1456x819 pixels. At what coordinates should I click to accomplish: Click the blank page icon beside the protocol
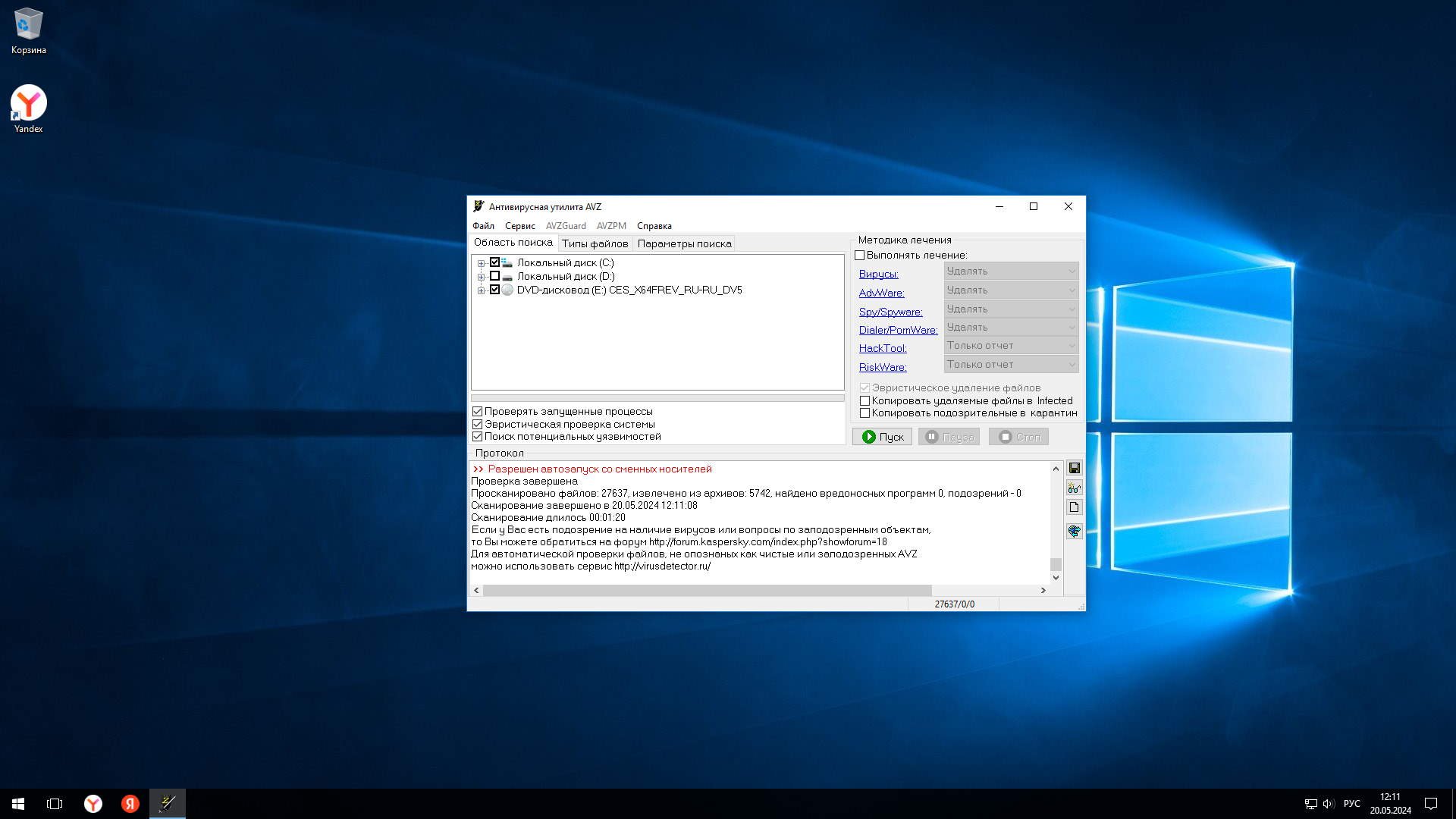pyautogui.click(x=1074, y=507)
